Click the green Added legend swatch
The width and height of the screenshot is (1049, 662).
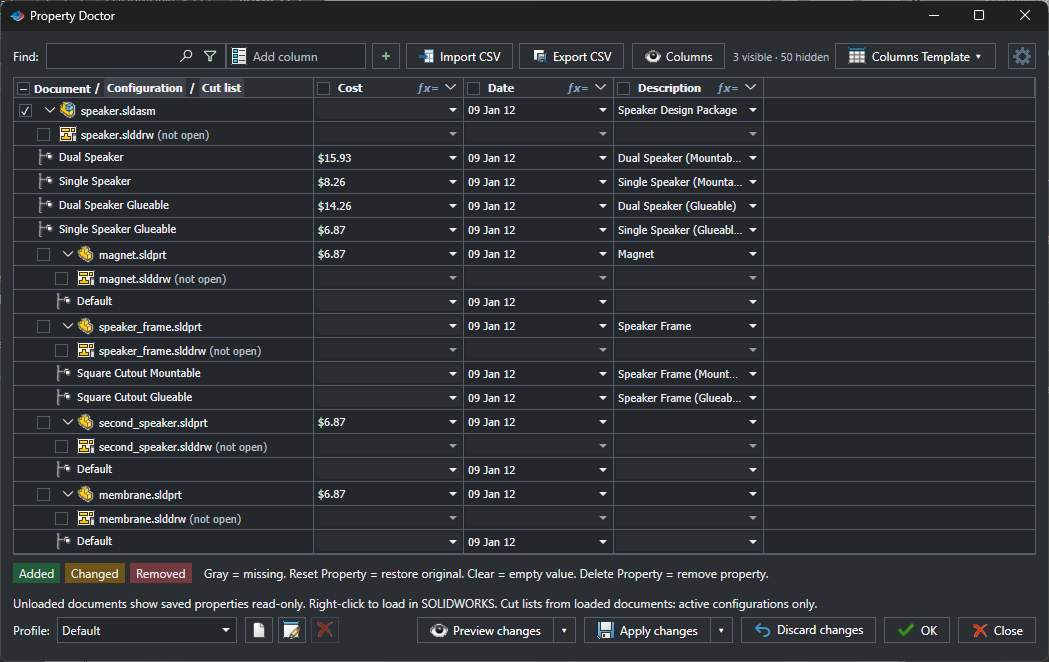coord(36,574)
